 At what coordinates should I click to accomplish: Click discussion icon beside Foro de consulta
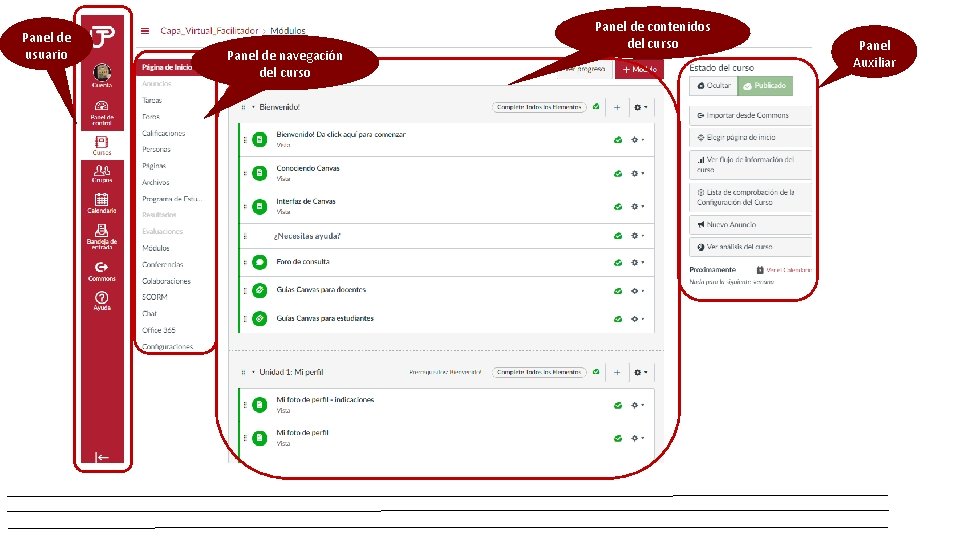tap(260, 263)
